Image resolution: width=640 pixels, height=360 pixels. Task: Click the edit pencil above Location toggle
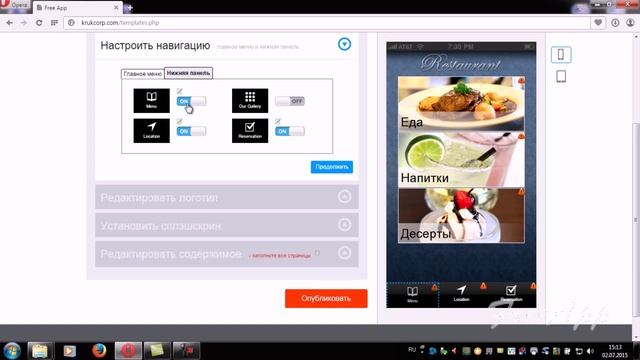180,121
